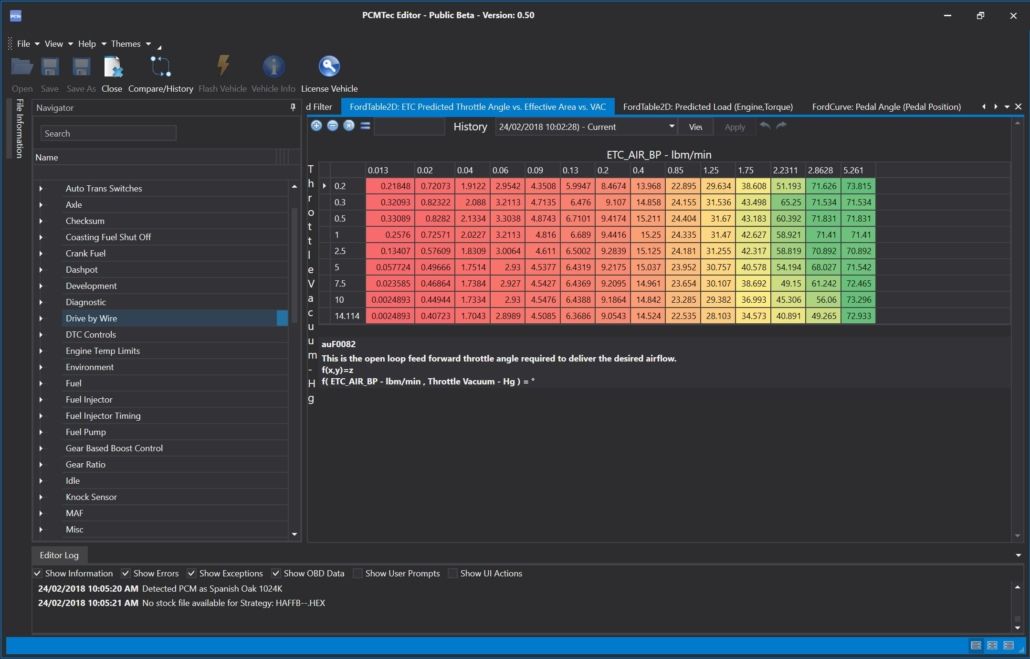
Task: Select the Fuel Pump tree item
Action: [x=85, y=432]
